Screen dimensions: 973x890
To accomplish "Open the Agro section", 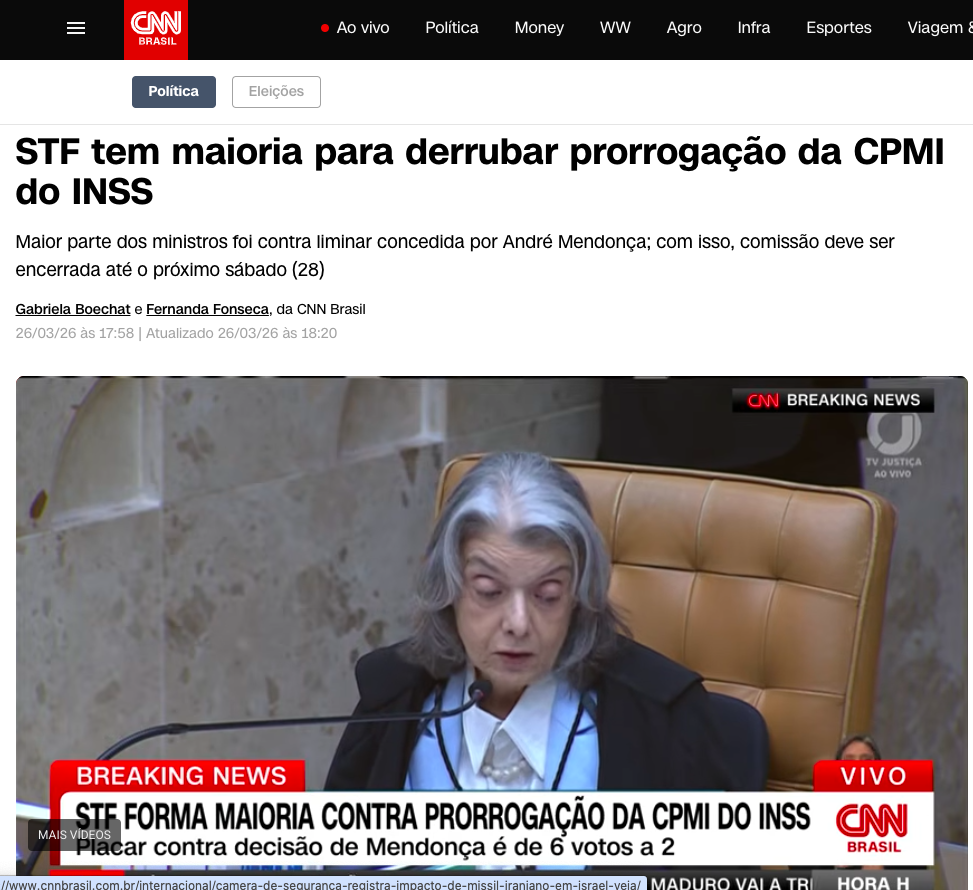I will click(684, 28).
